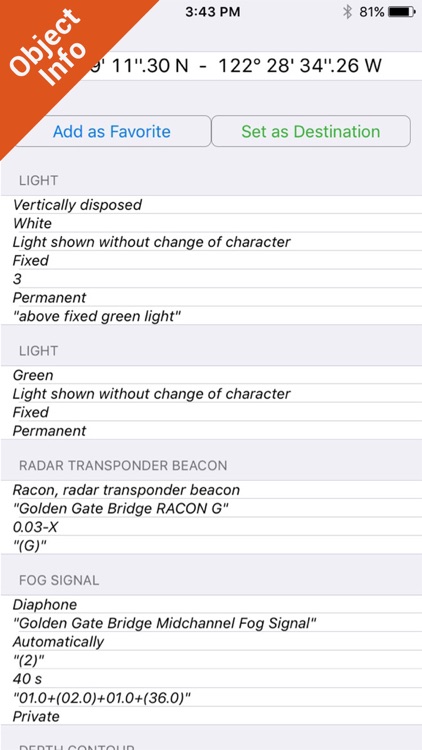Tap the Bluetooth icon in status bar
Image resolution: width=422 pixels, height=750 pixels.
coord(348,12)
